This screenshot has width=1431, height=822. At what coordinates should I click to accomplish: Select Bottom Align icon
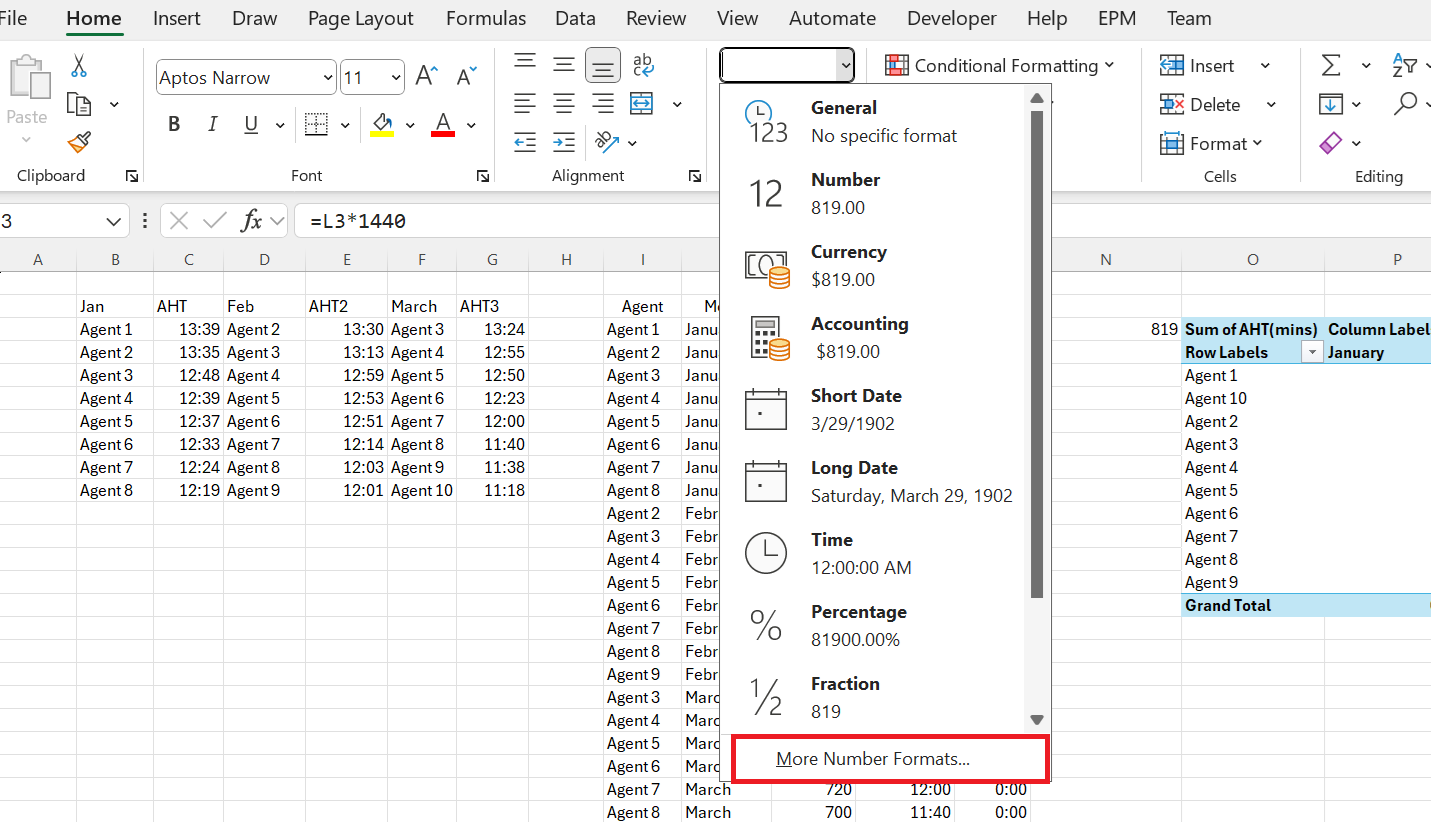603,65
